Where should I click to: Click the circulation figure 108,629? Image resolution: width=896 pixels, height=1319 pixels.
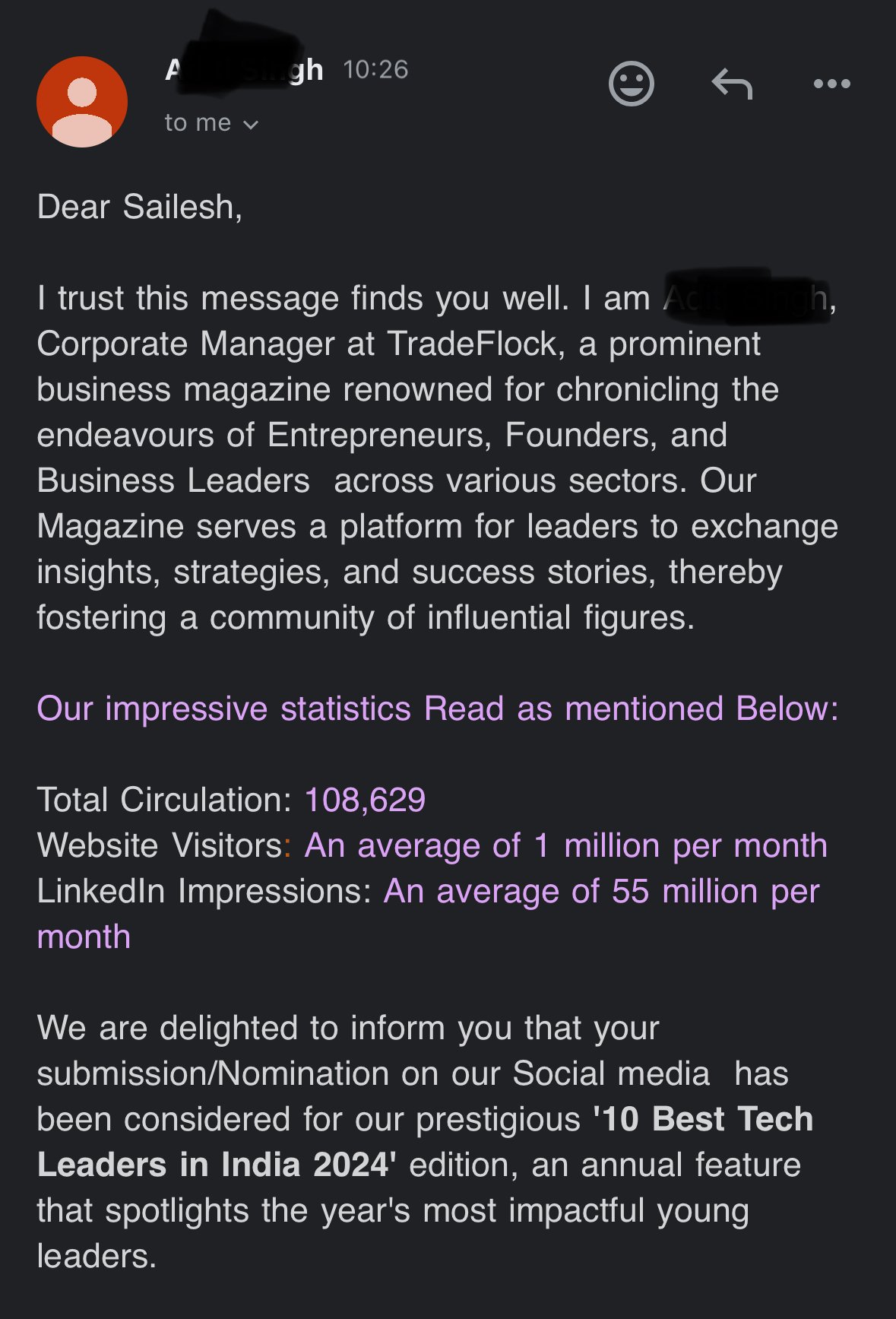[365, 800]
